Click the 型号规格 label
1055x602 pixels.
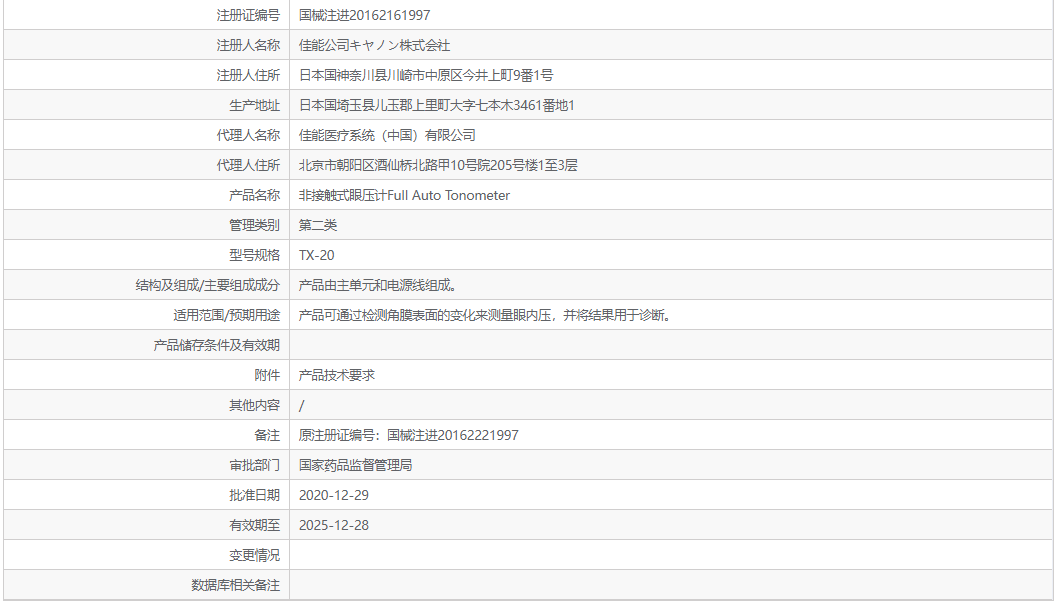pyautogui.click(x=254, y=256)
